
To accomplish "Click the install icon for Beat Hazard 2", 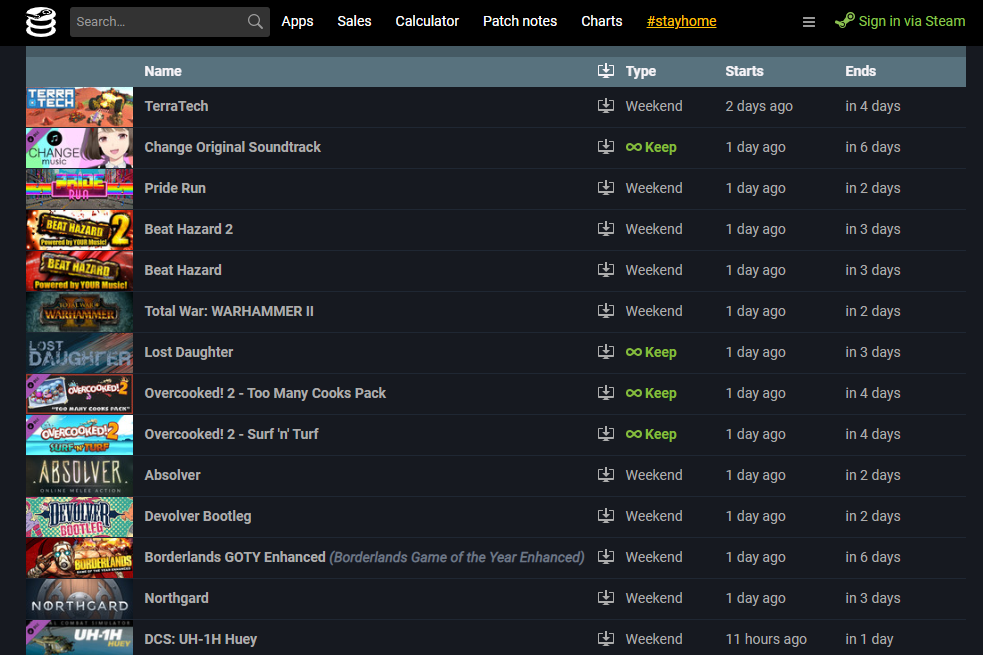I will [606, 229].
